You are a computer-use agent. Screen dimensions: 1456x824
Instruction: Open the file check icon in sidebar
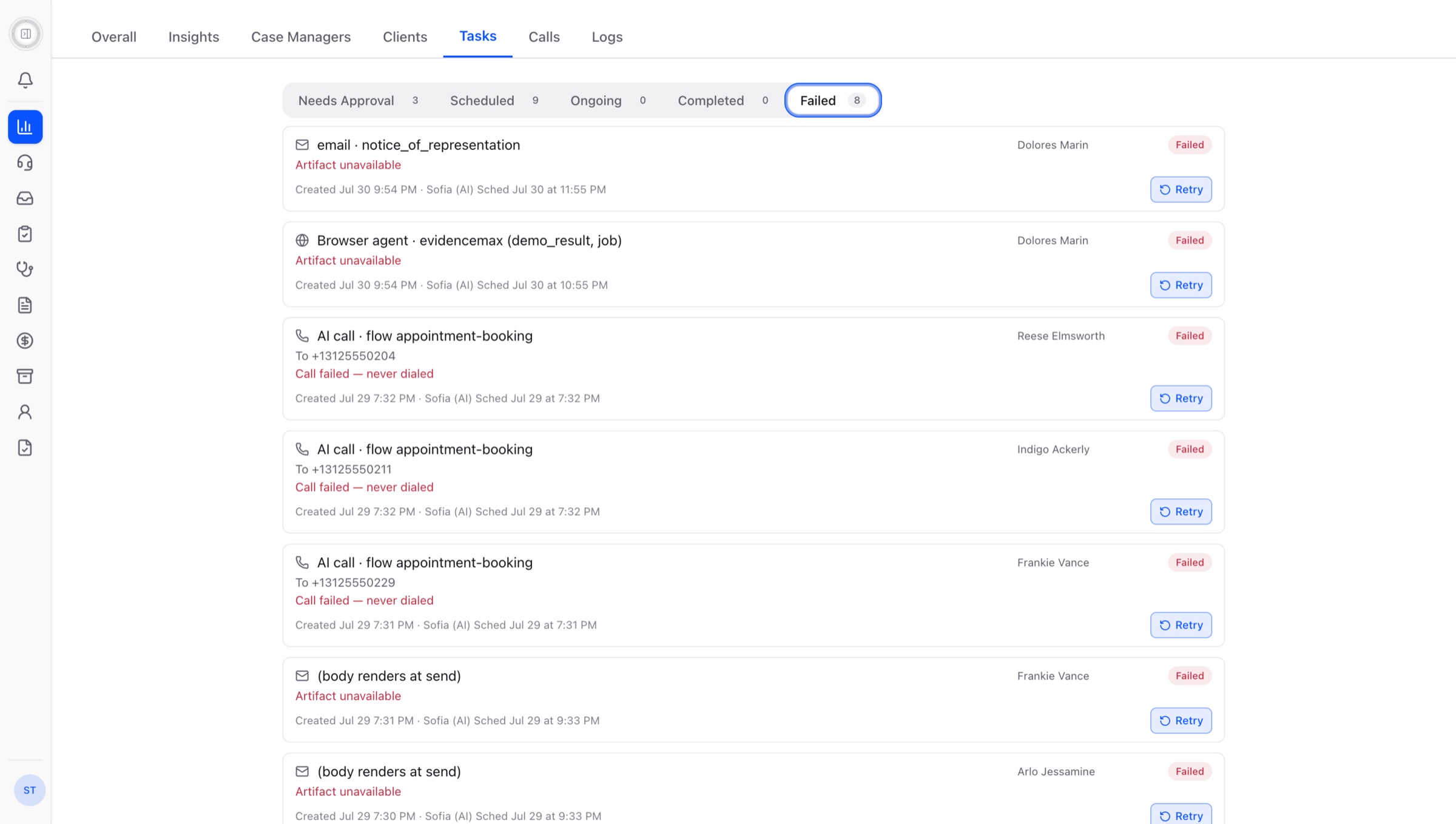(x=25, y=448)
